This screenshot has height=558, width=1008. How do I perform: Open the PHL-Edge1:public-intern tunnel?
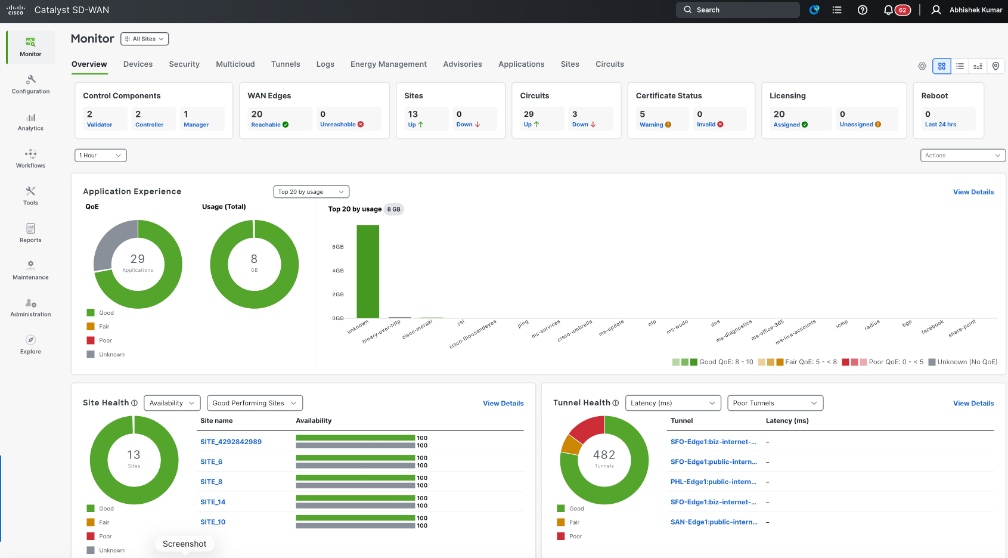713,482
